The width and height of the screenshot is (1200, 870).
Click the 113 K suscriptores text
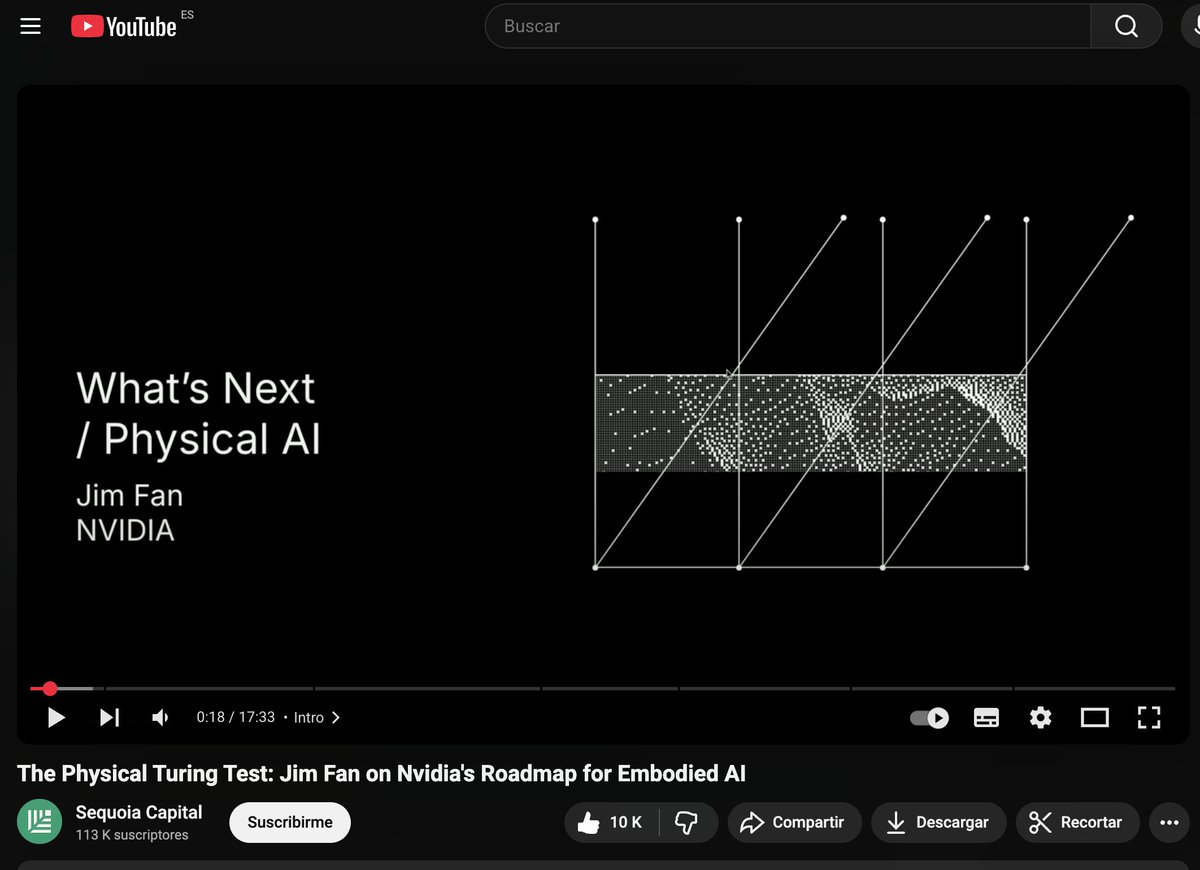131,834
